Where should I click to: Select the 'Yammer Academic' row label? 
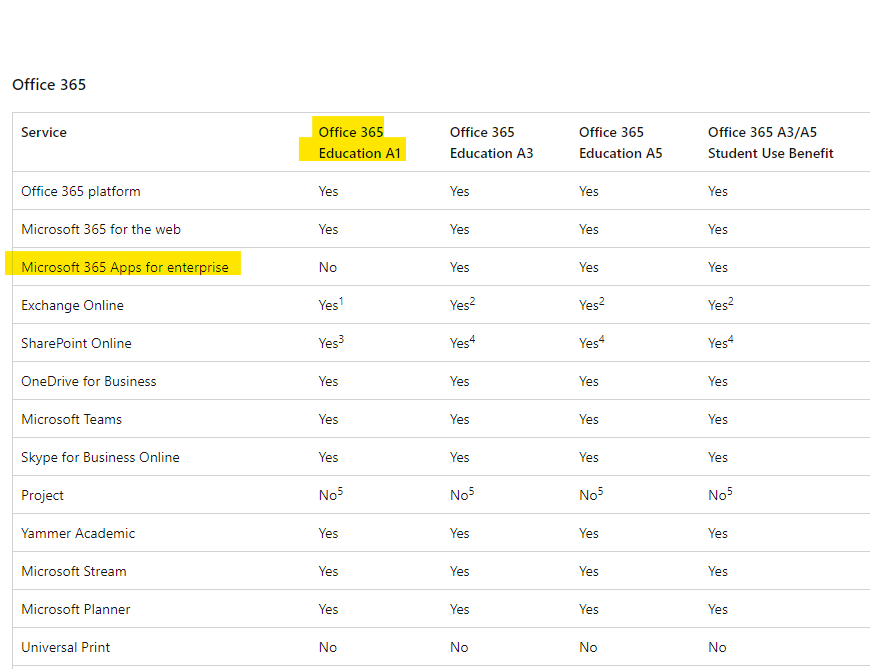pos(78,533)
